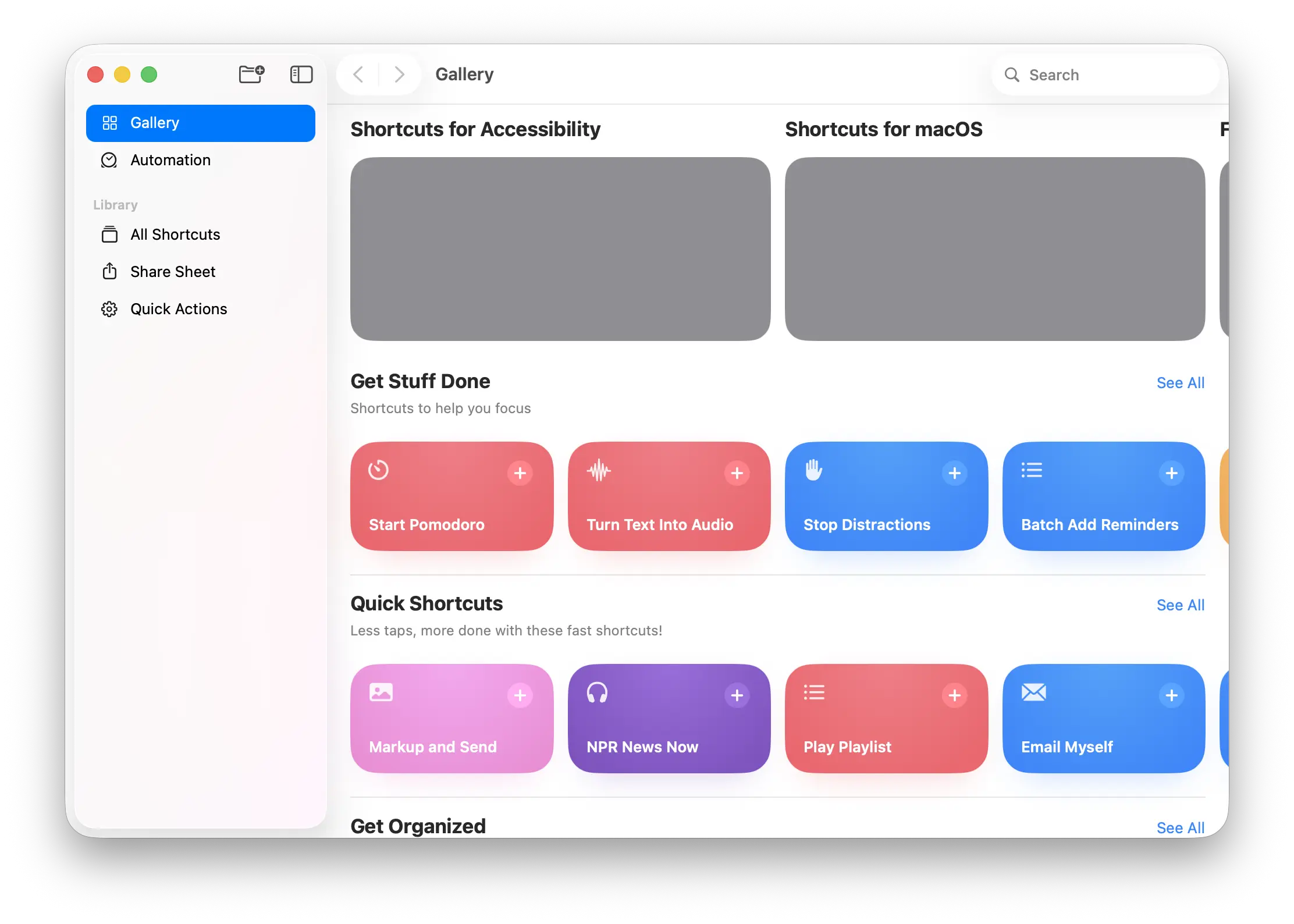
Task: Click the Quick Shortcuts heading
Action: 426,604
